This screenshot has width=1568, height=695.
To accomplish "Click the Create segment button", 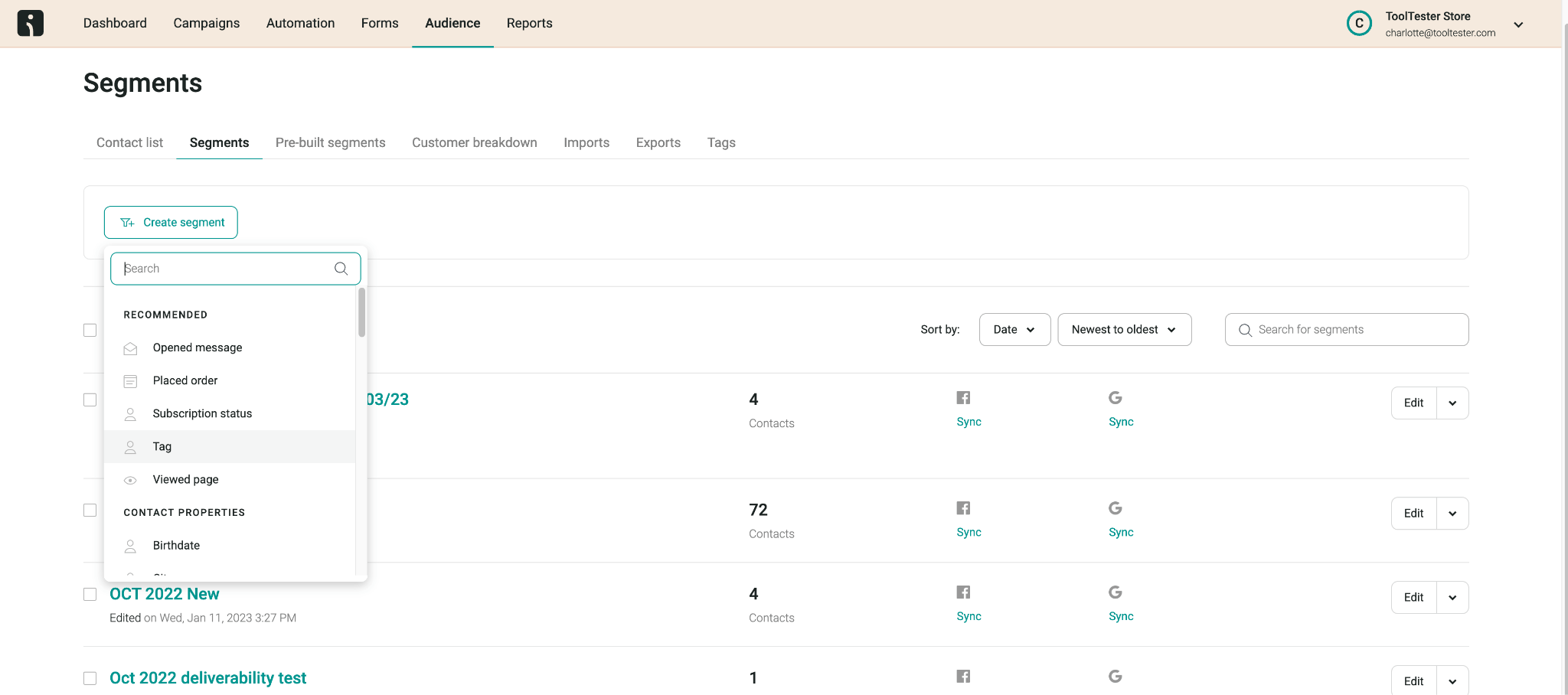I will [x=171, y=222].
